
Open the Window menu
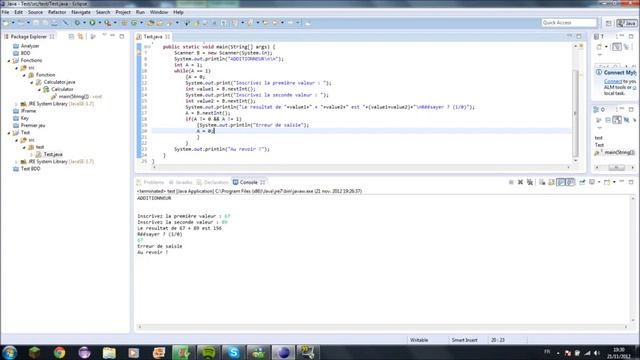point(159,12)
